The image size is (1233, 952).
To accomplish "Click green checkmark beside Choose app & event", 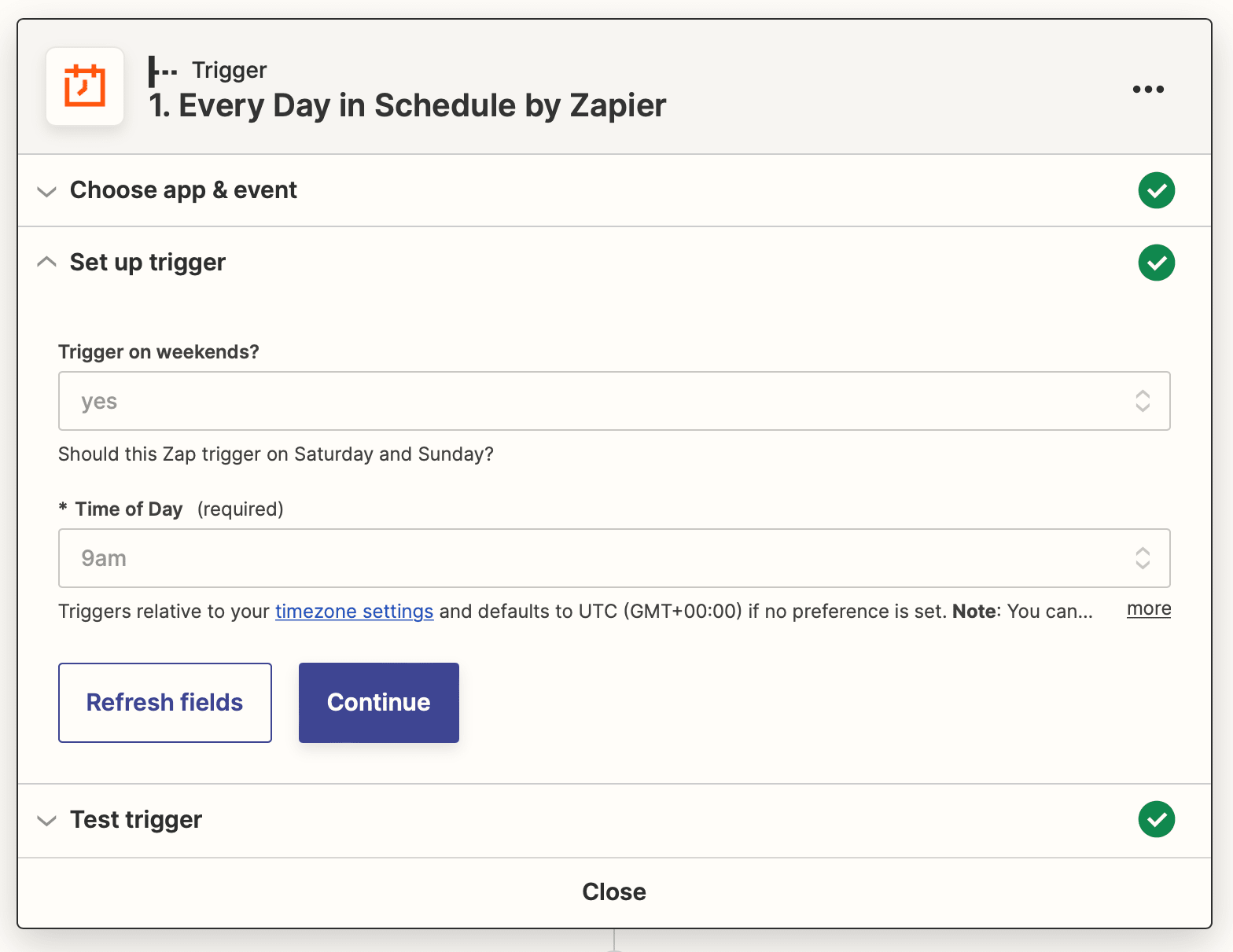I will tap(1156, 190).
